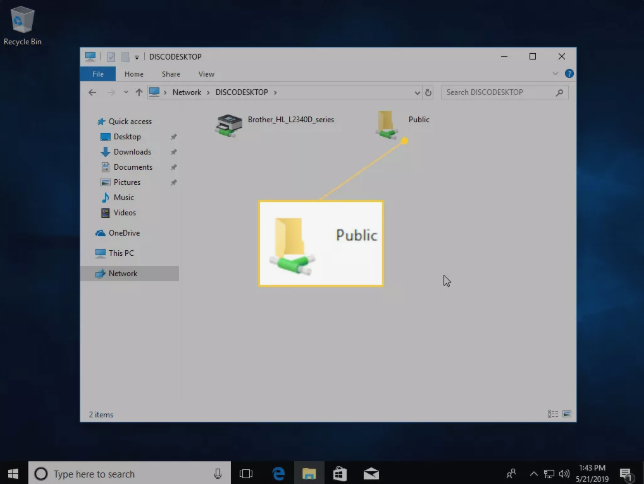
Task: Show hidden system tray icons
Action: (x=534, y=474)
